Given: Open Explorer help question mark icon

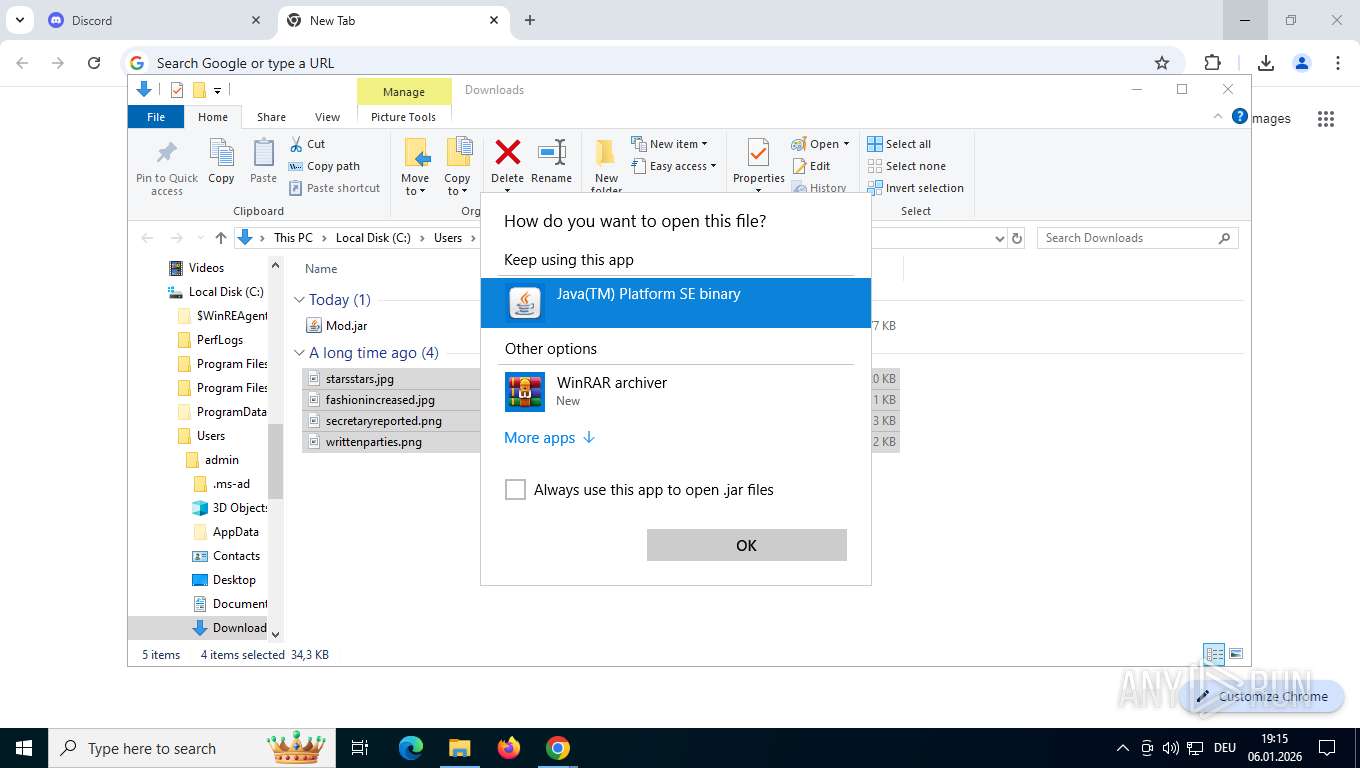Looking at the screenshot, I should click(1240, 116).
